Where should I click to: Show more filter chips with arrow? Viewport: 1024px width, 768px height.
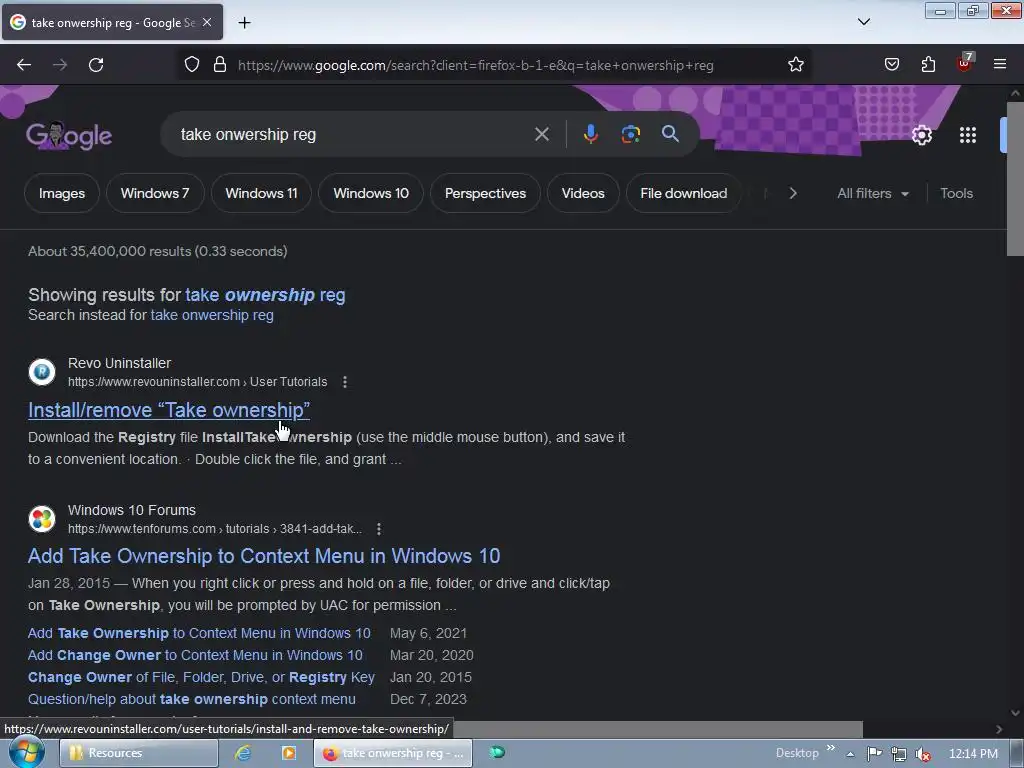(793, 193)
